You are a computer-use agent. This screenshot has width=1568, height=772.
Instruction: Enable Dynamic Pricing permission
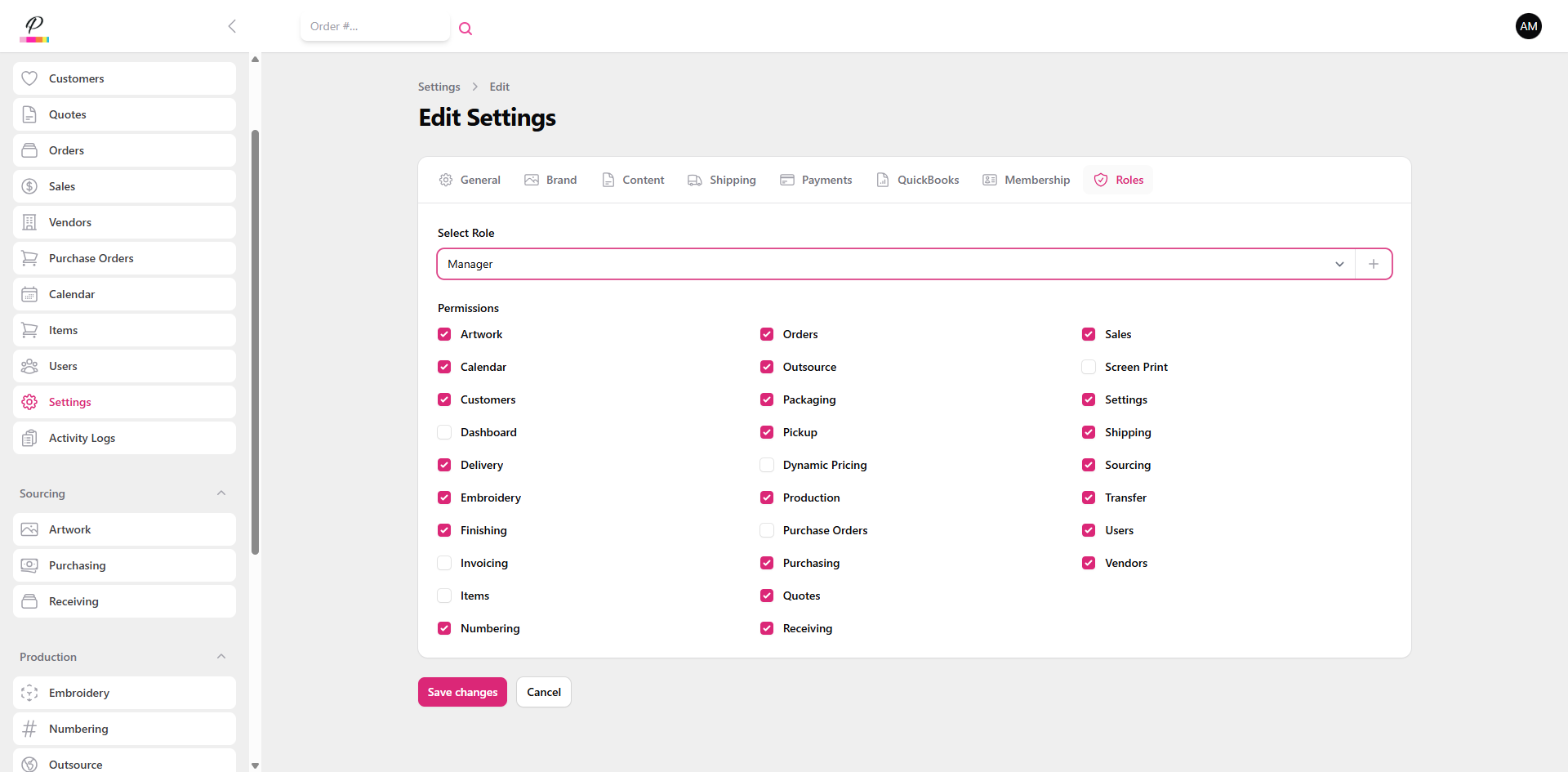click(x=767, y=465)
